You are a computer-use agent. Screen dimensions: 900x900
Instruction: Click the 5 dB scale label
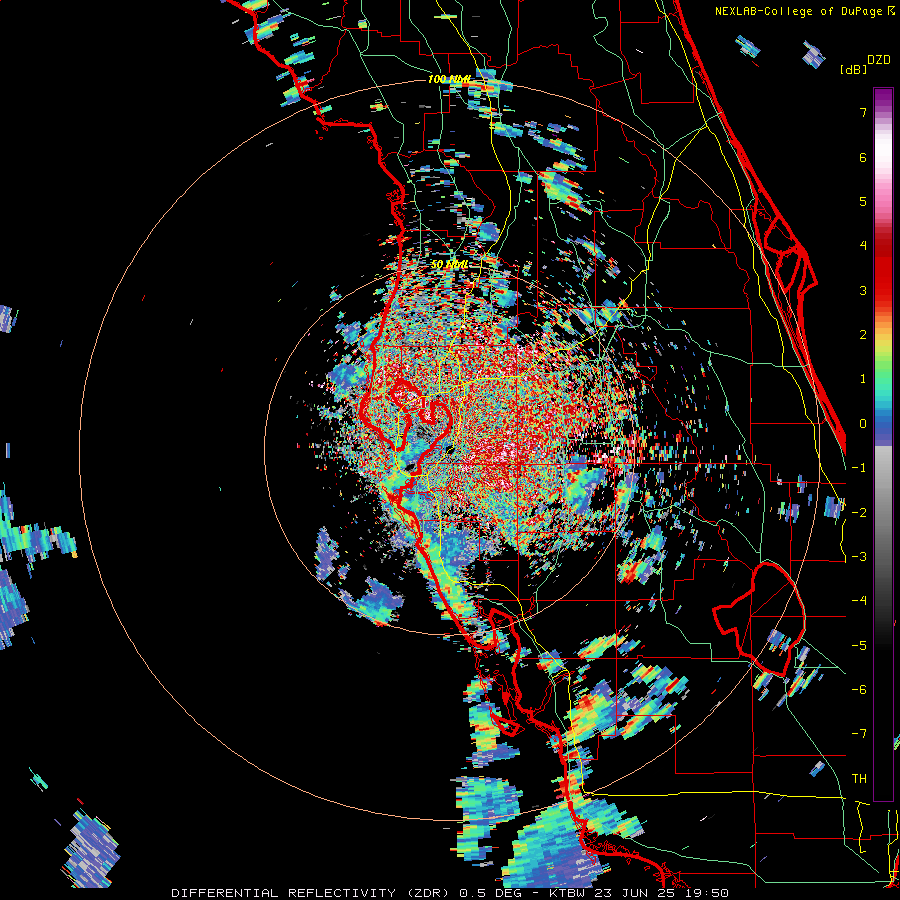point(863,201)
